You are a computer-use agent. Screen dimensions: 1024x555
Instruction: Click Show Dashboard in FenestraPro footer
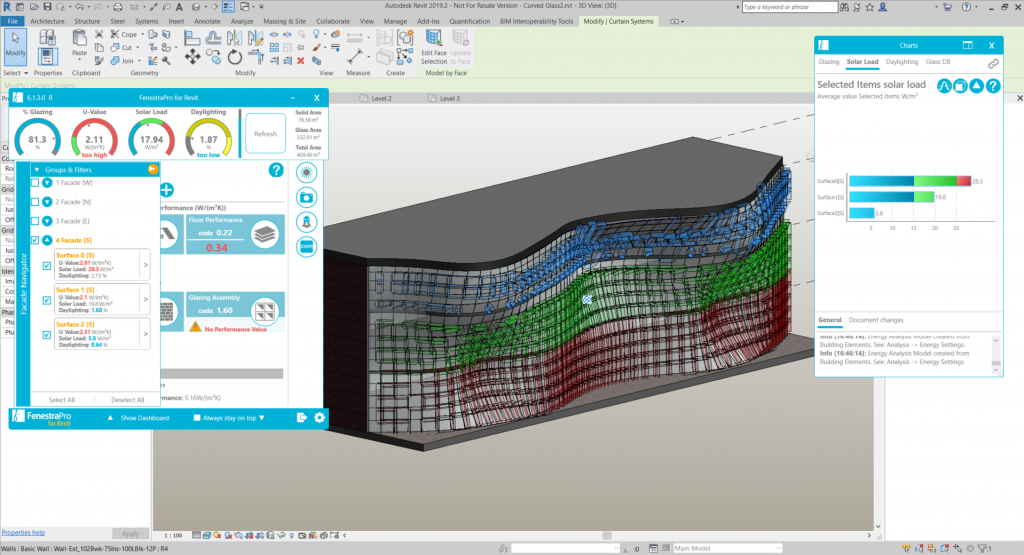click(144, 418)
